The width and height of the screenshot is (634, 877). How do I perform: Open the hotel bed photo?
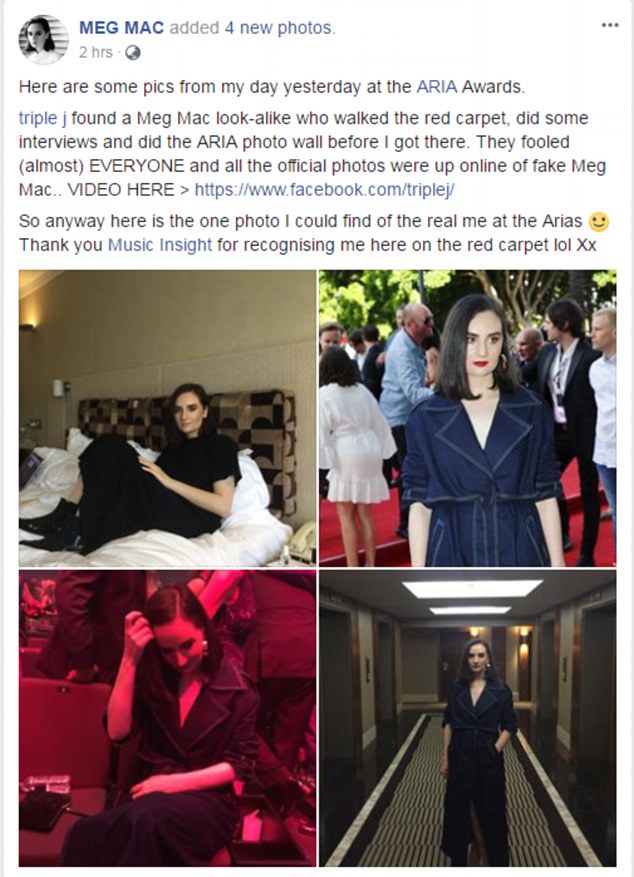pos(167,418)
